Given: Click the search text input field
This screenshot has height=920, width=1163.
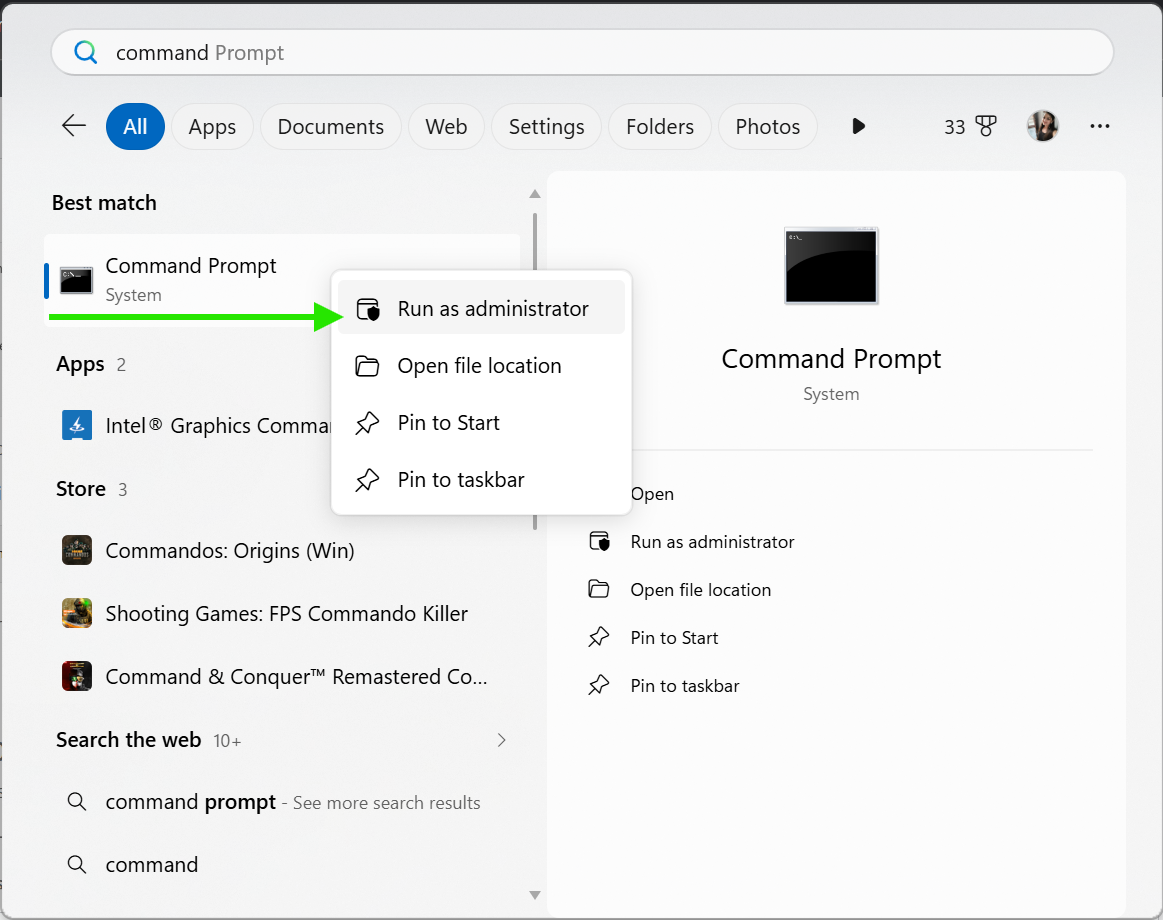Looking at the screenshot, I should point(582,52).
